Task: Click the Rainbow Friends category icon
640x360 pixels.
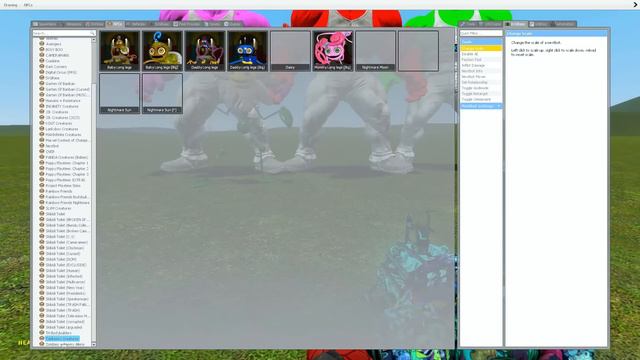Action: [x=42, y=191]
